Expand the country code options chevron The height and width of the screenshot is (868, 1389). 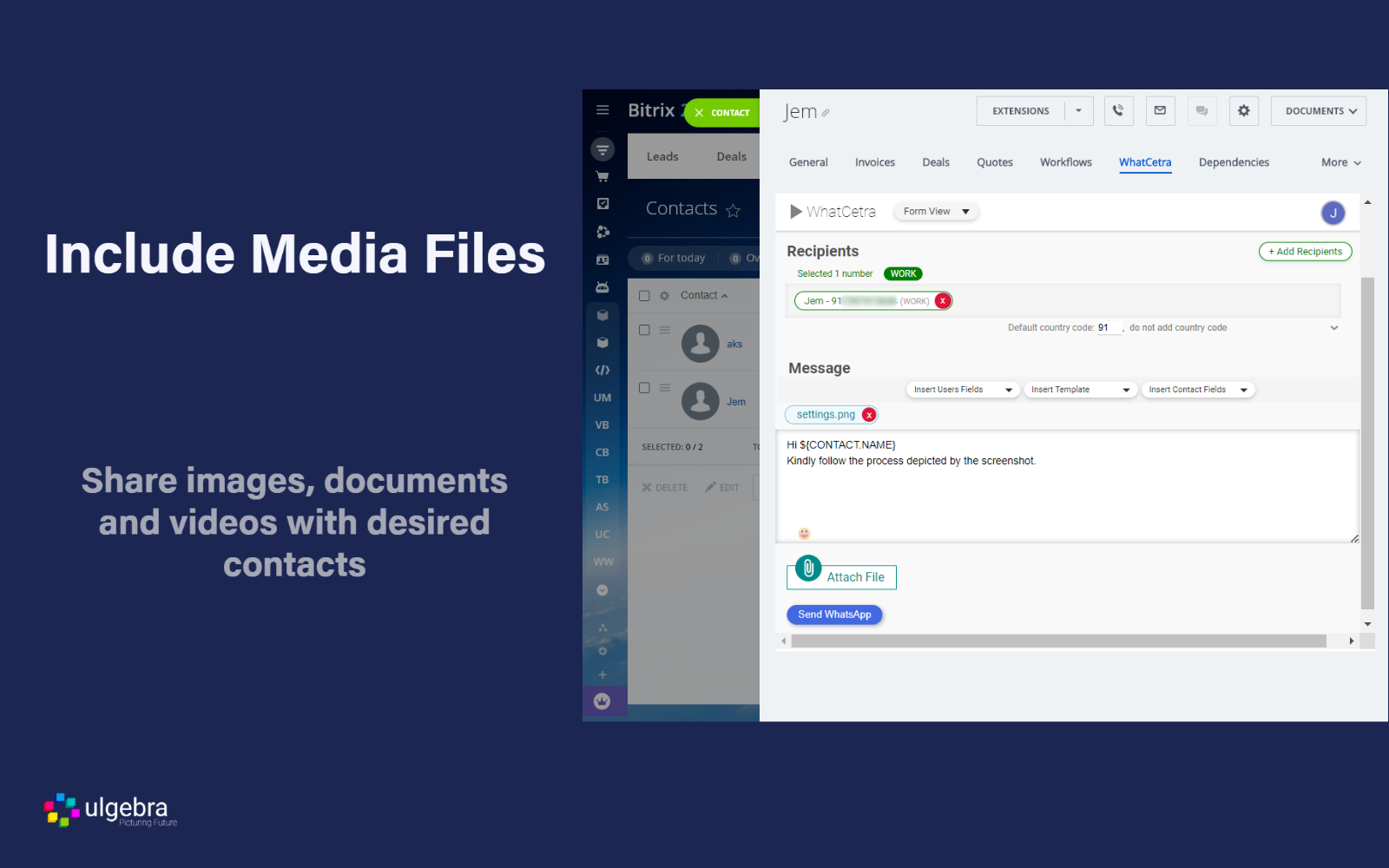tap(1334, 328)
